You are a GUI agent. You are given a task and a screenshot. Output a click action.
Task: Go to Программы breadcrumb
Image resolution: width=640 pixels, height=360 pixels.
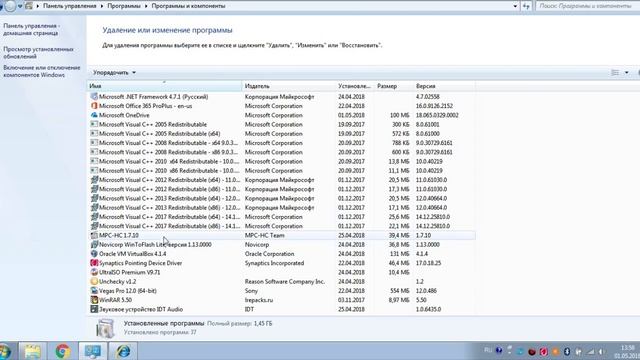[x=124, y=6]
